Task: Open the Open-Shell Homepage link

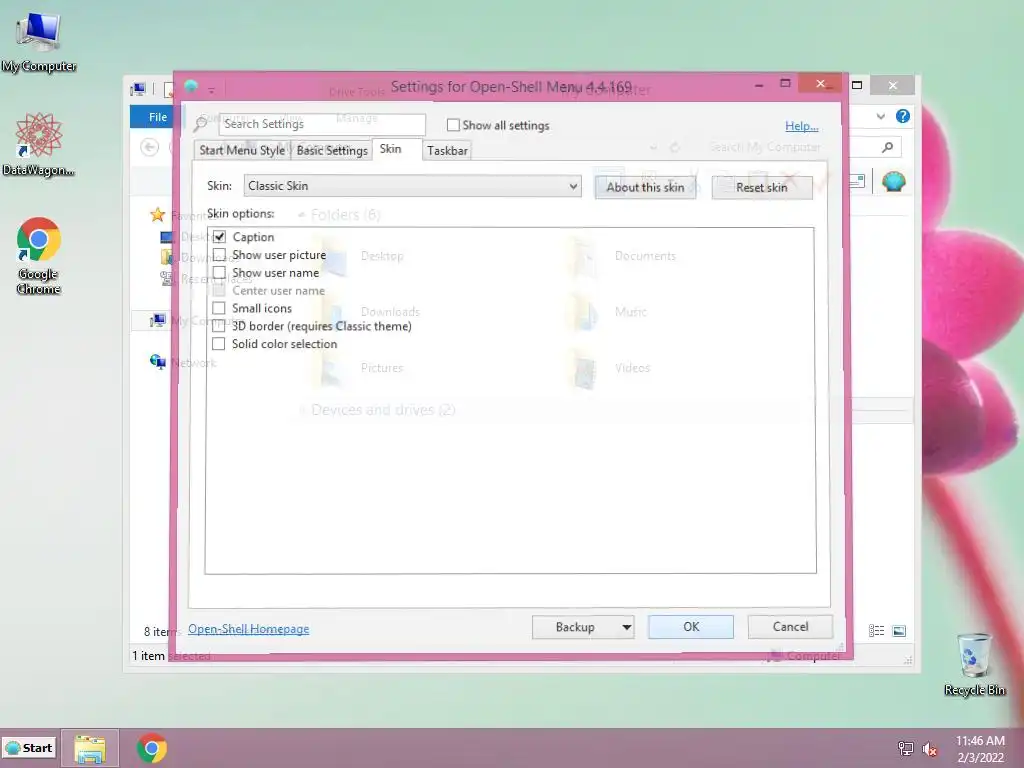Action: (x=249, y=629)
